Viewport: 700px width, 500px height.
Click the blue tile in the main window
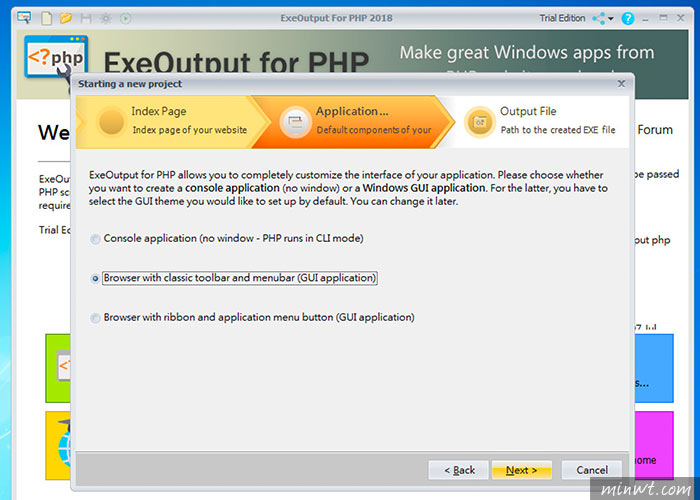coord(654,368)
